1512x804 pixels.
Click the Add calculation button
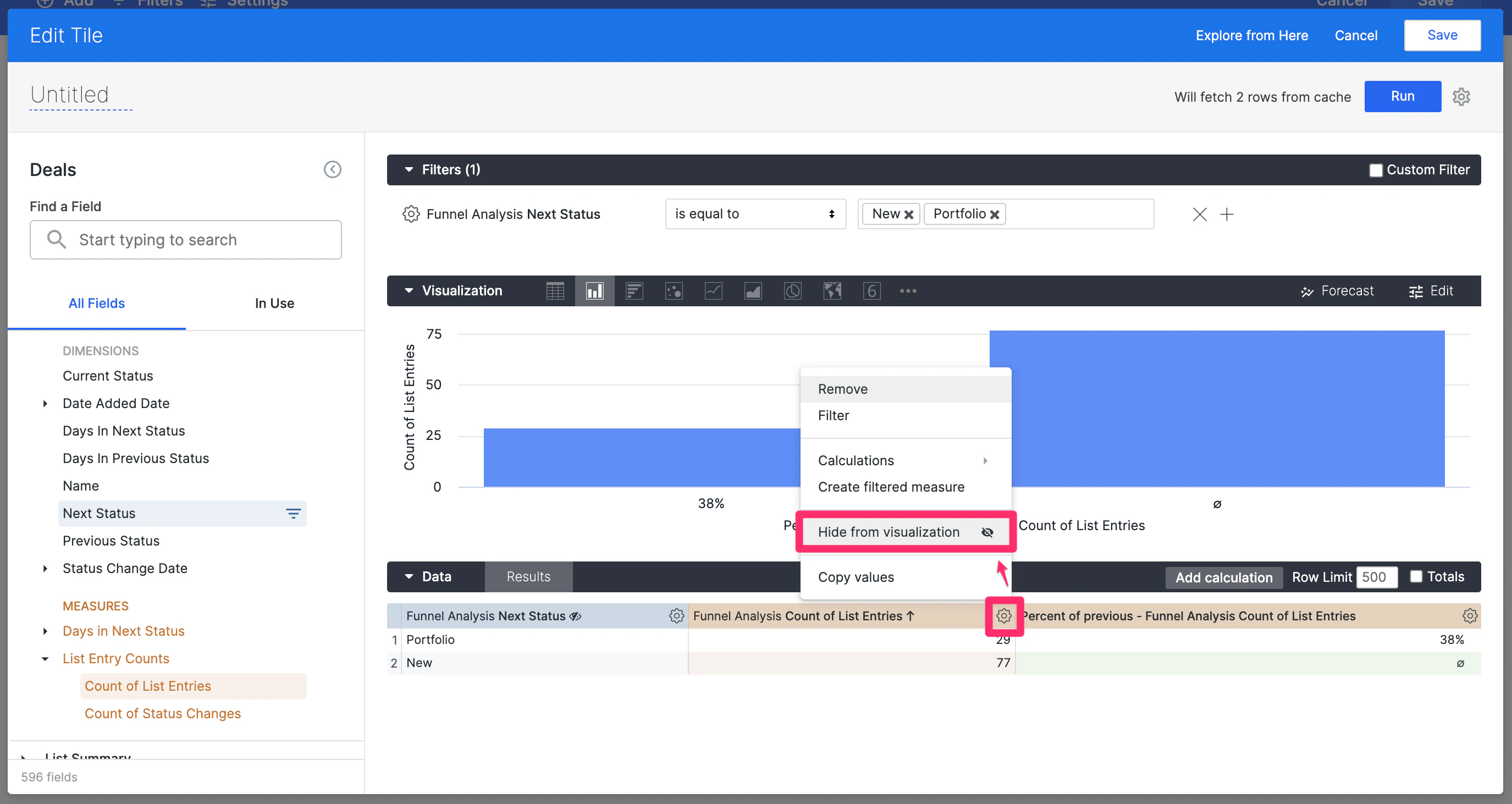[x=1223, y=577]
